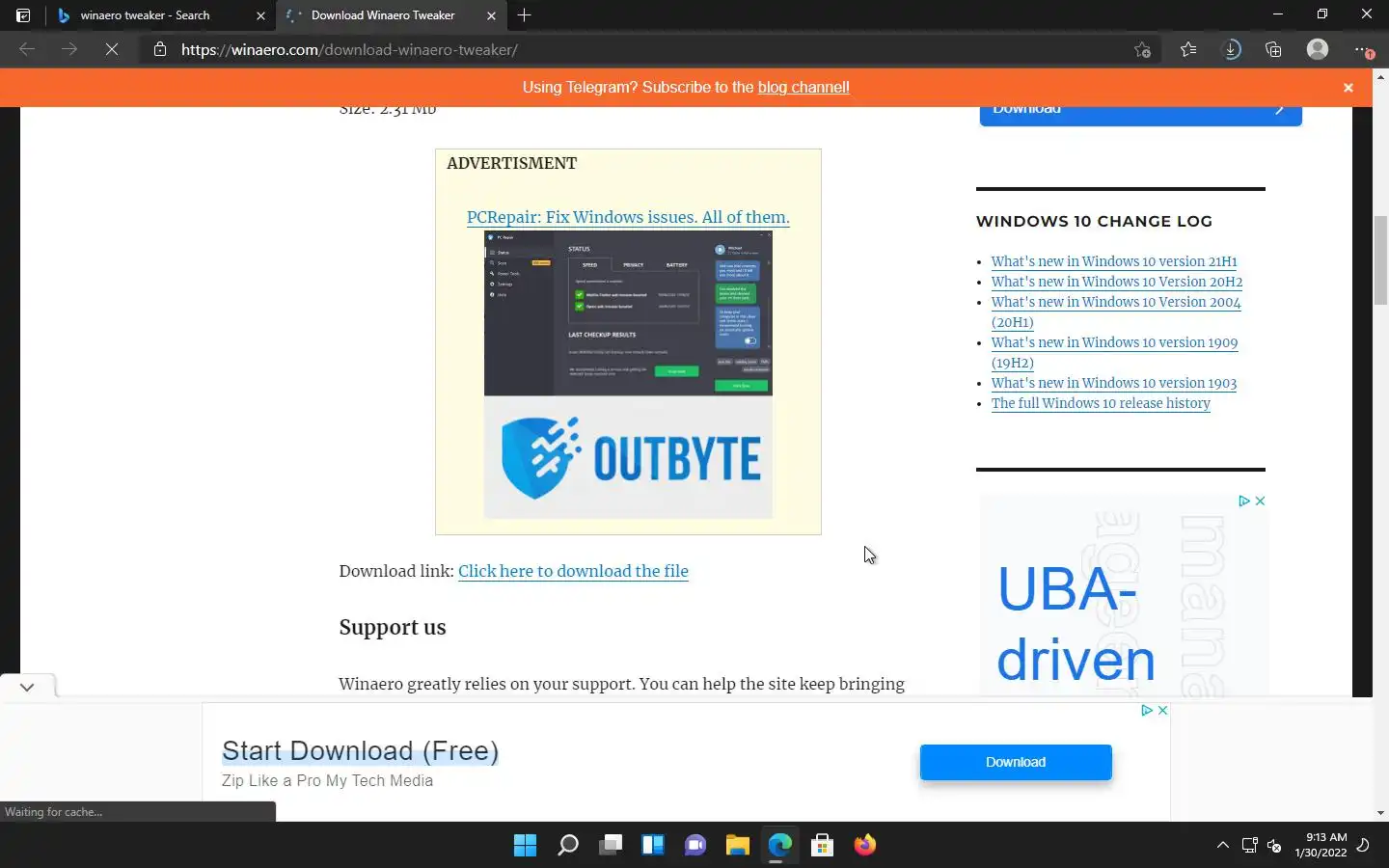1389x868 pixels.
Task: Show hidden system tray icons
Action: pyautogui.click(x=1222, y=845)
